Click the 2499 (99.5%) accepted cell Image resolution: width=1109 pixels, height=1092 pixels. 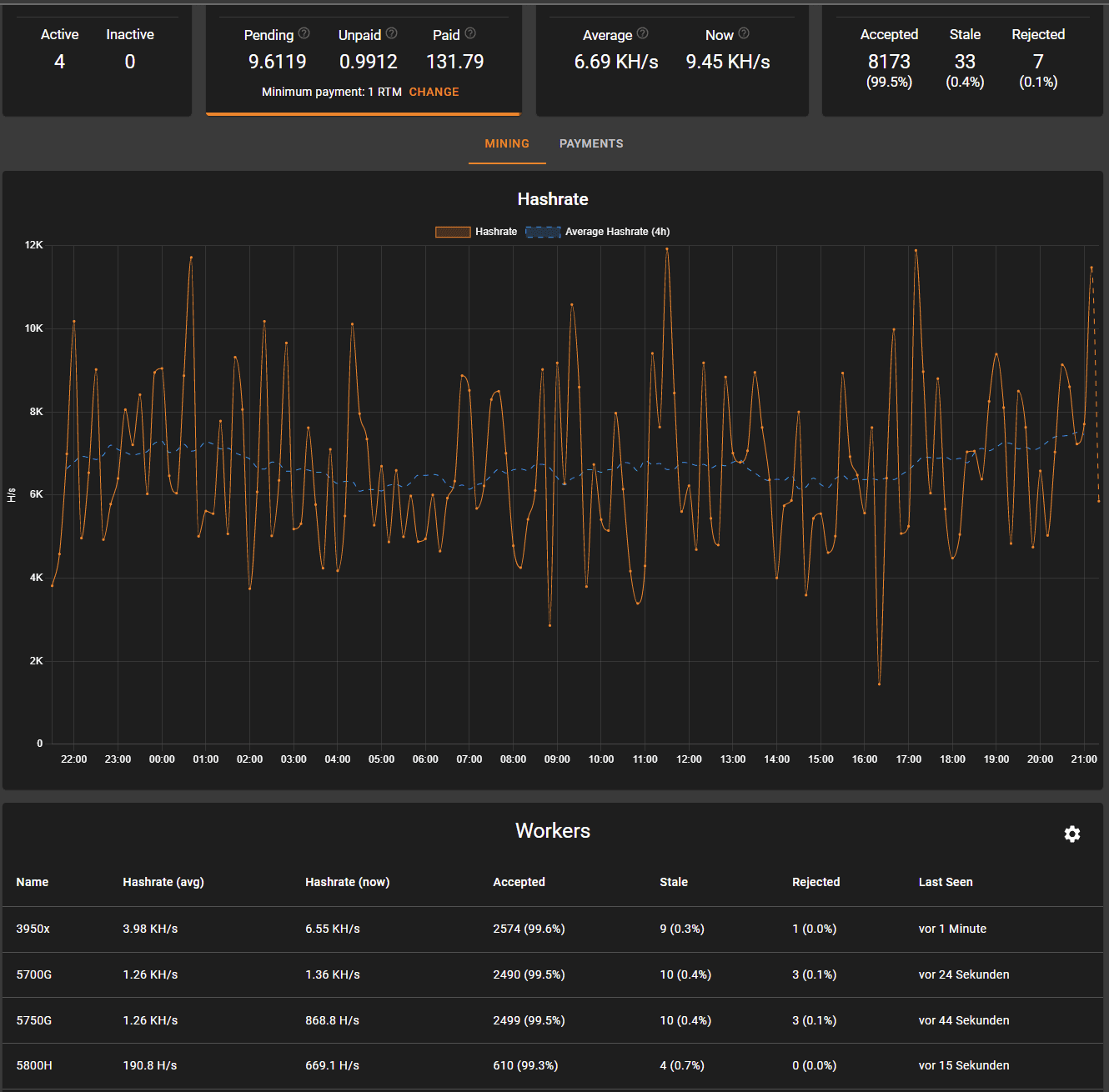tap(529, 1020)
